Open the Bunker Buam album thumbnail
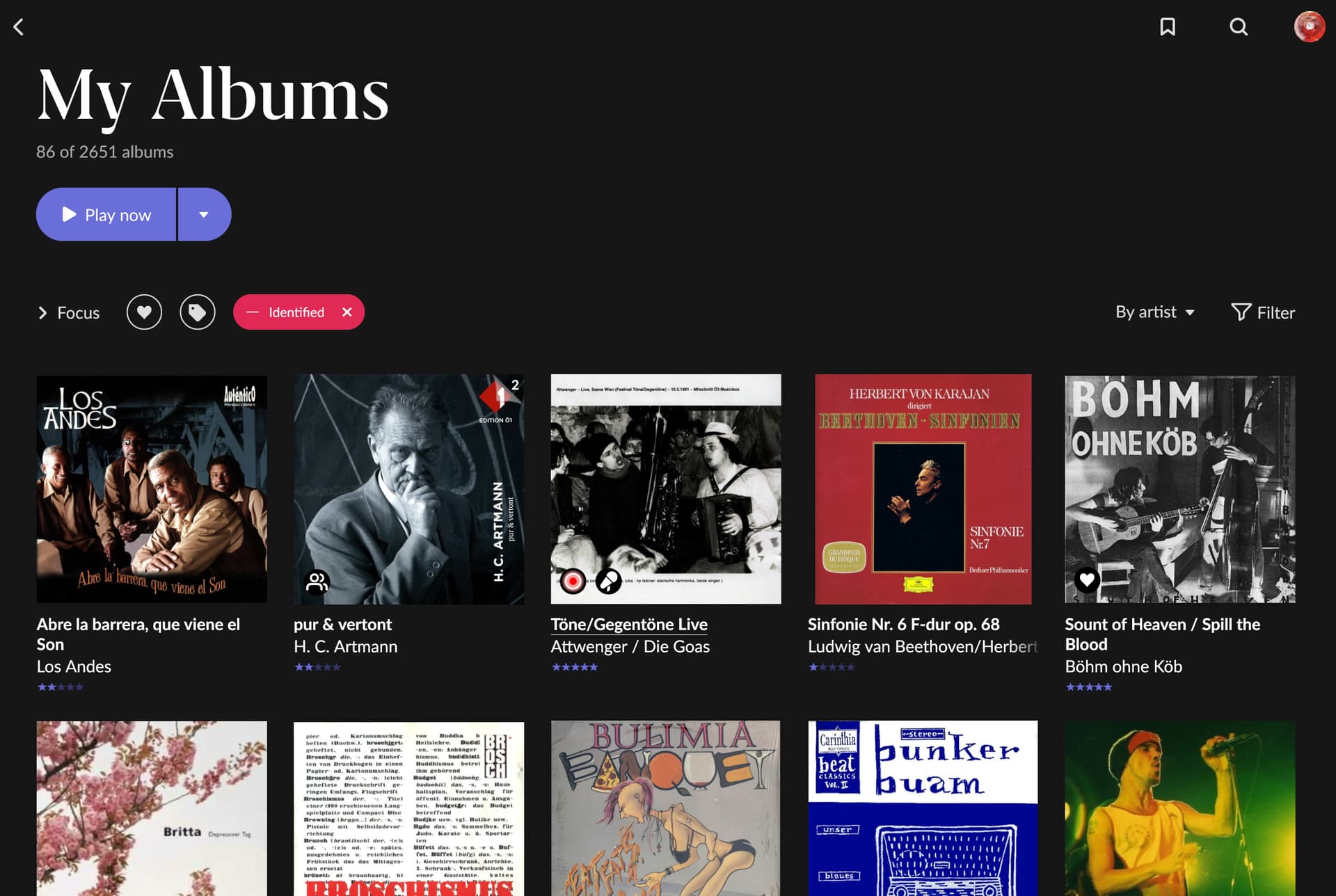 tap(923, 808)
